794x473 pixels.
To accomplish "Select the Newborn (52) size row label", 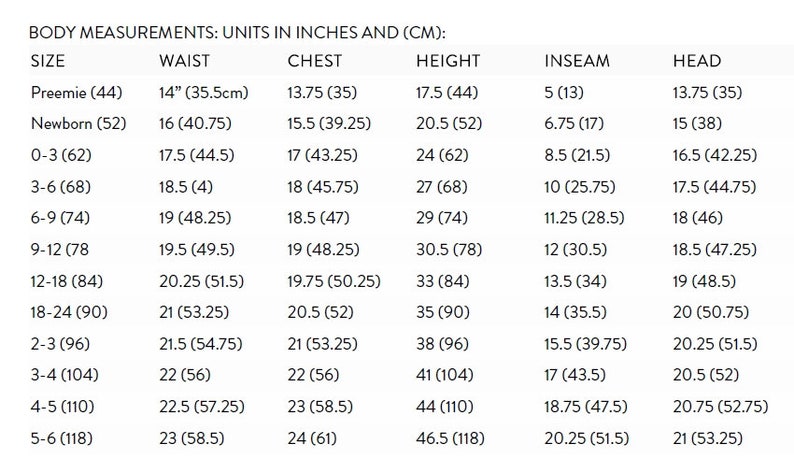I will coord(78,124).
